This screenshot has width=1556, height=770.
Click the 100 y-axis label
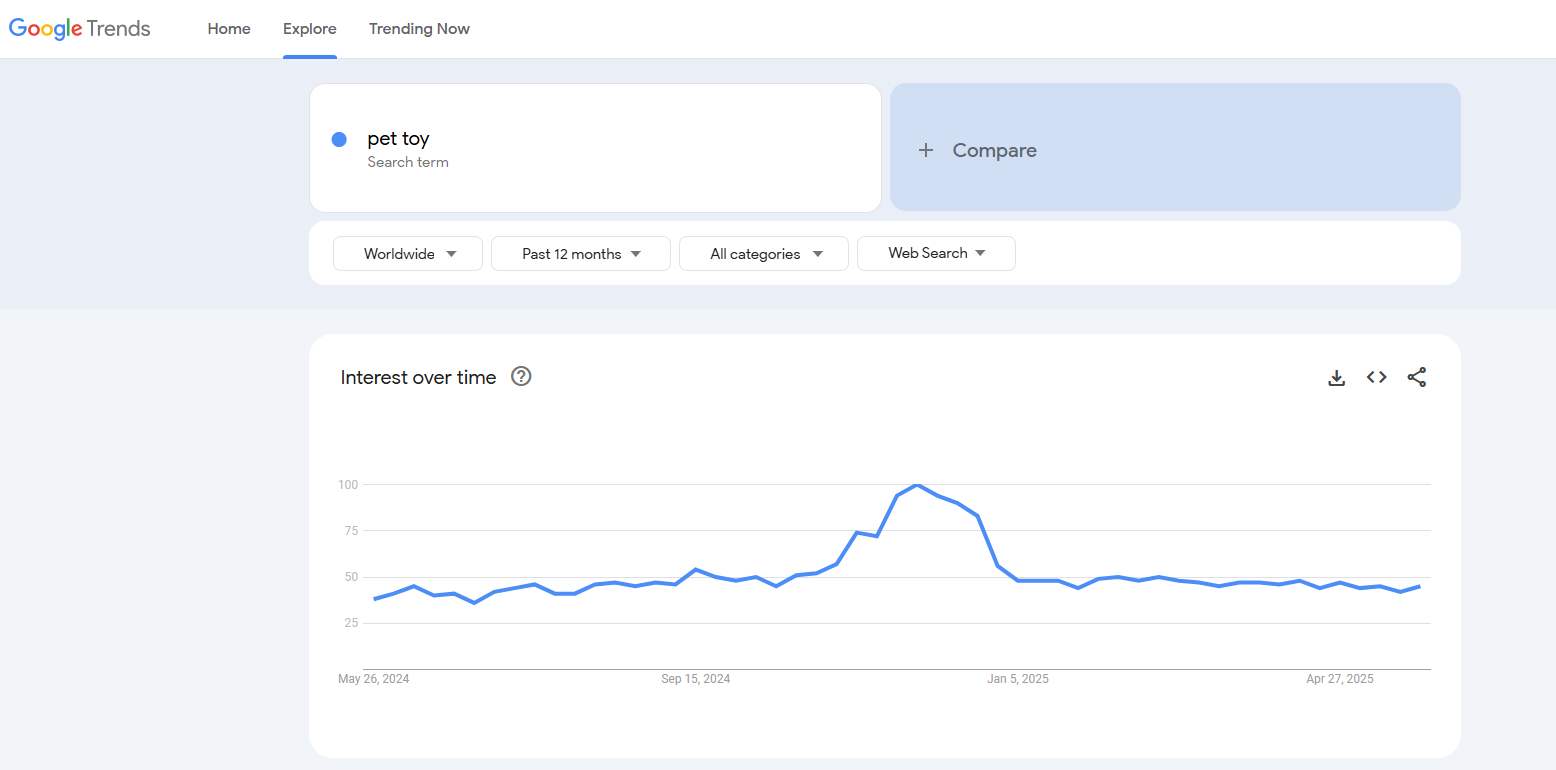[x=348, y=485]
